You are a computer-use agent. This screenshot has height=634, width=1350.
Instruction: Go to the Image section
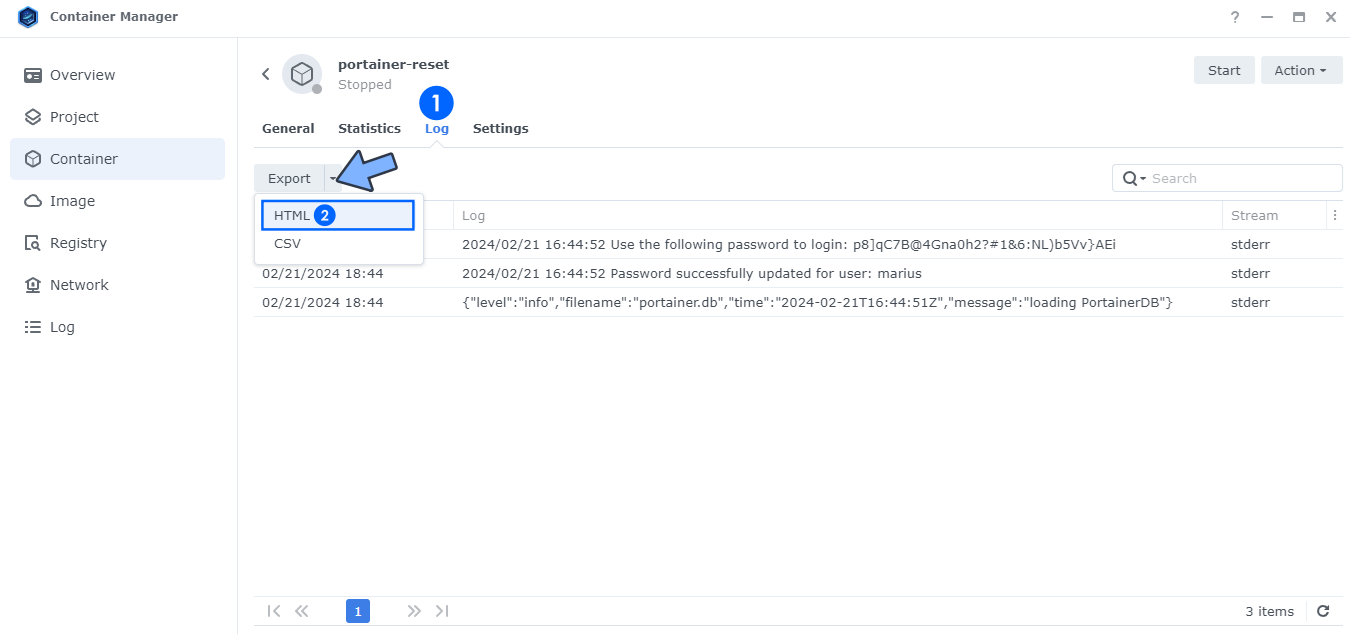pos(73,200)
